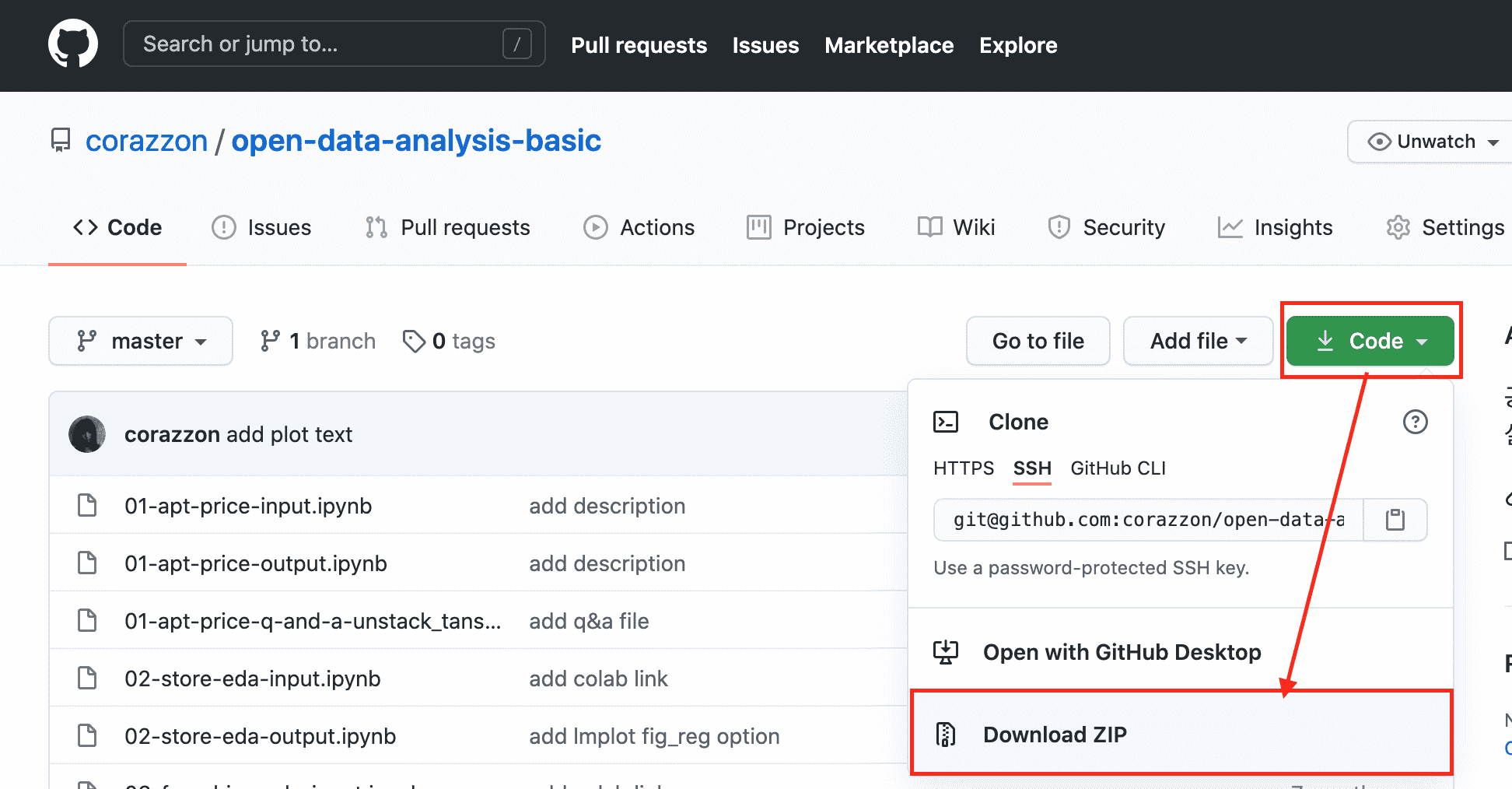Open 02-store-eda-output.ipynb file
Image resolution: width=1512 pixels, height=789 pixels.
click(x=261, y=736)
